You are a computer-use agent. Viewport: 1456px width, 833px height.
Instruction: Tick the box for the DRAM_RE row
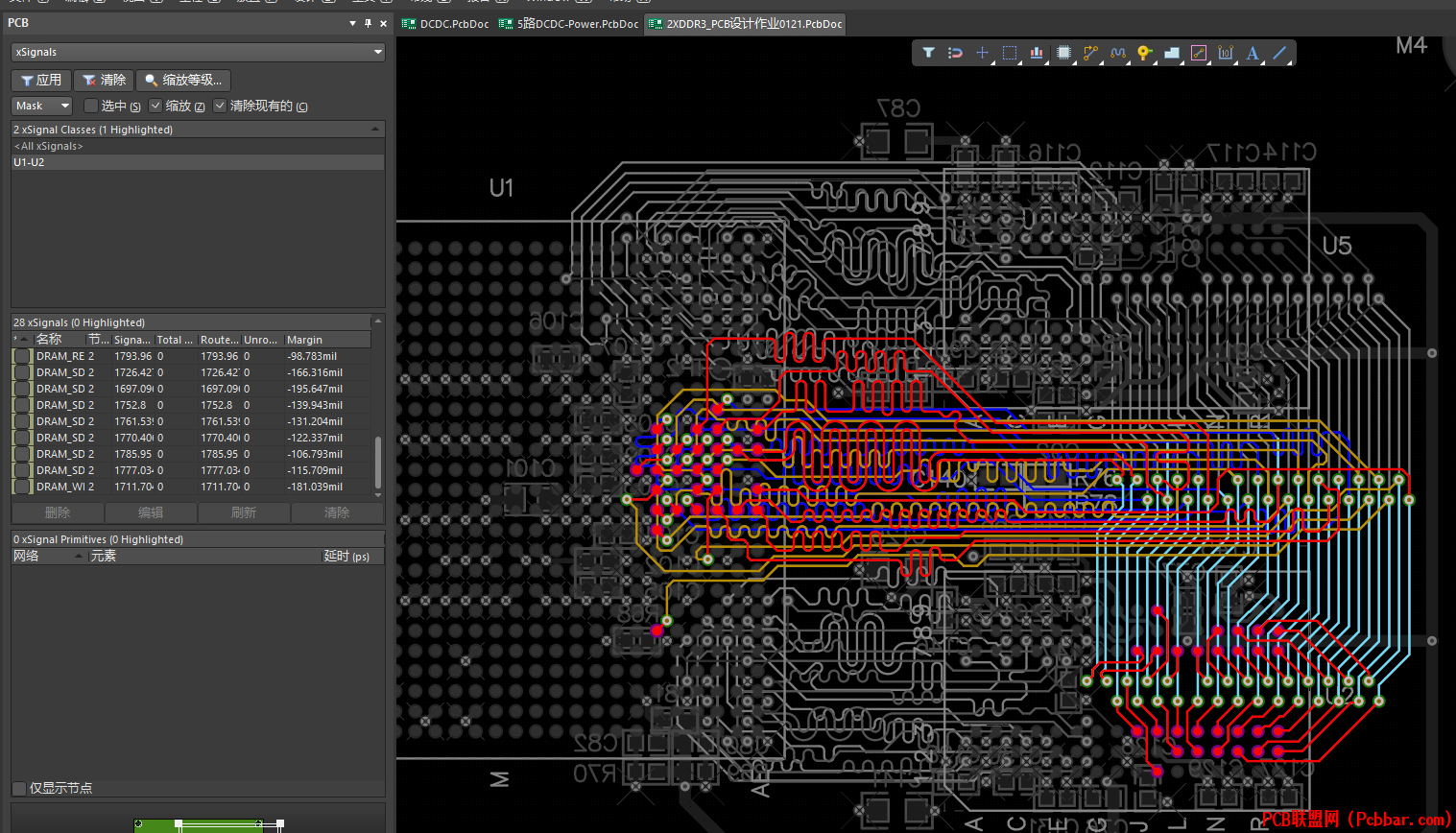pos(22,356)
